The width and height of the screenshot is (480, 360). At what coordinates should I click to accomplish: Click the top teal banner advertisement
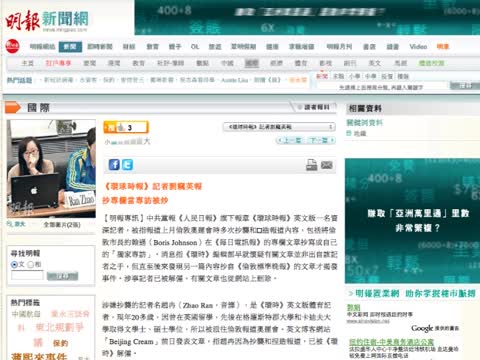coord(307,17)
